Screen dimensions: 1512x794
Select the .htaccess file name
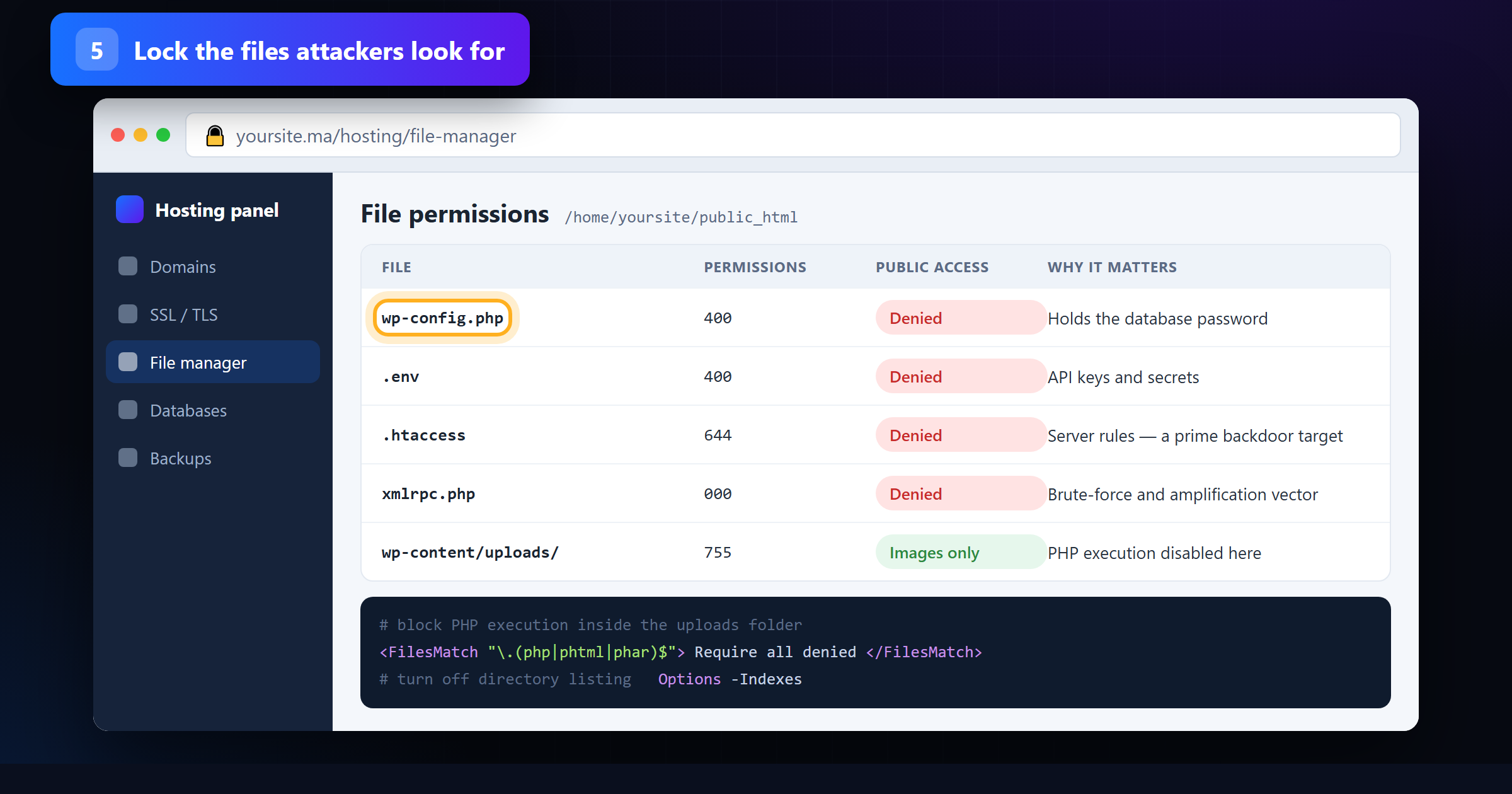click(424, 435)
